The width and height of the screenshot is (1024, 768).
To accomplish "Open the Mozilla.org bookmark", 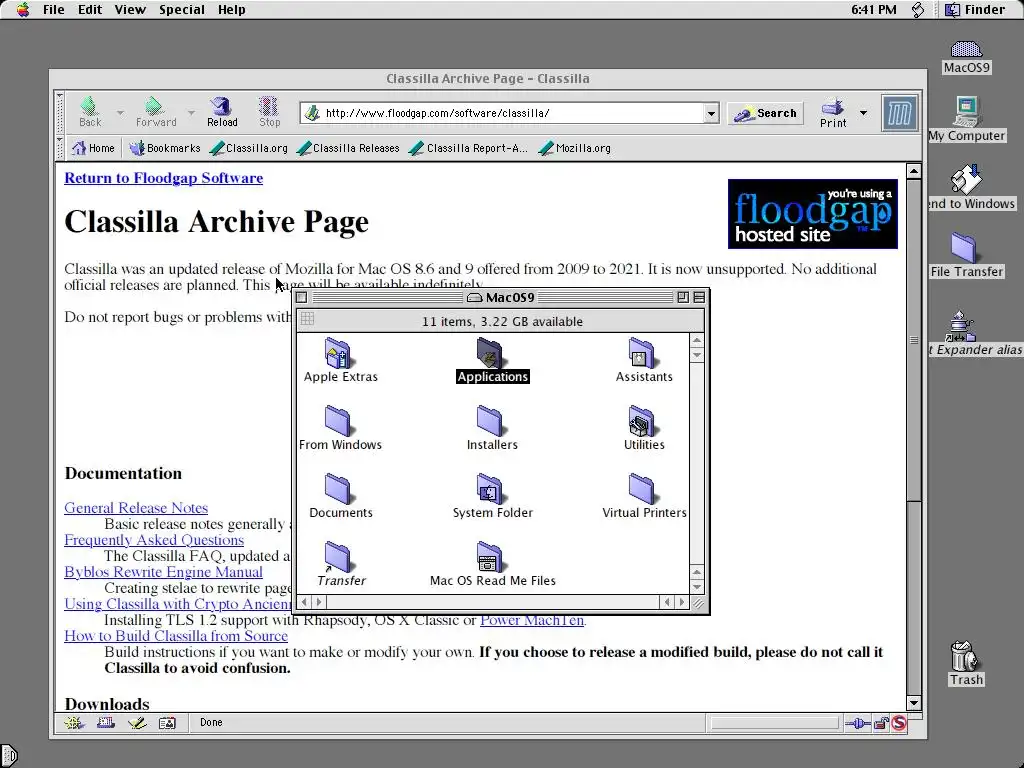I will (x=575, y=148).
